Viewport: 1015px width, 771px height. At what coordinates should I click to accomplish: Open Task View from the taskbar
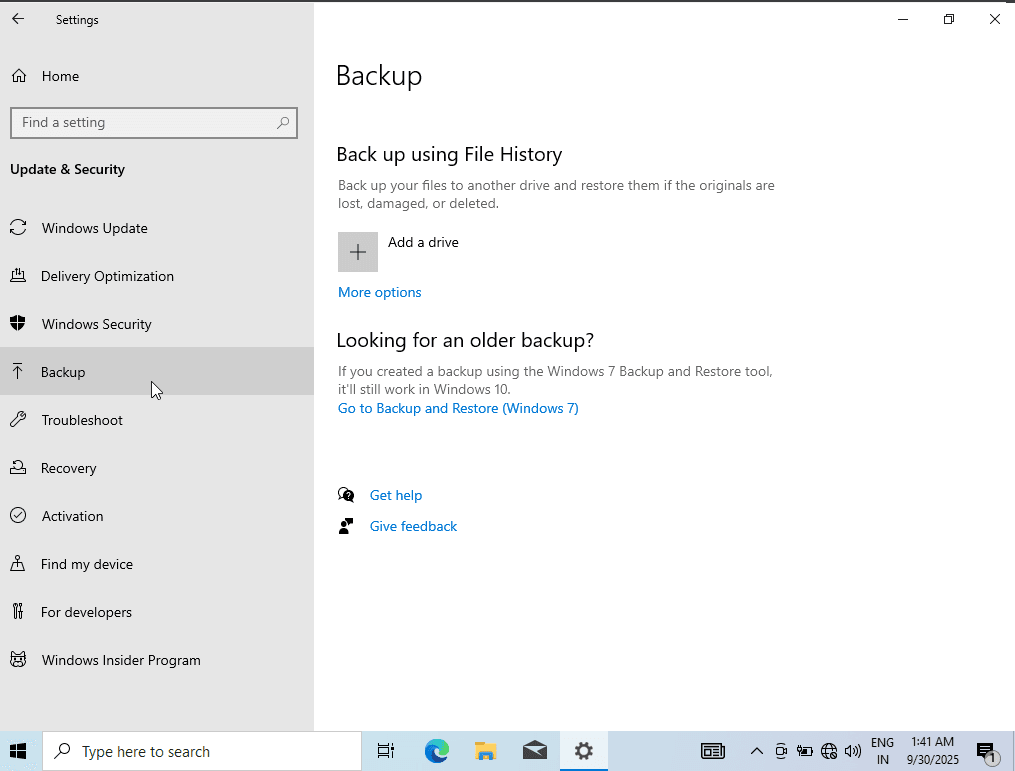386,751
